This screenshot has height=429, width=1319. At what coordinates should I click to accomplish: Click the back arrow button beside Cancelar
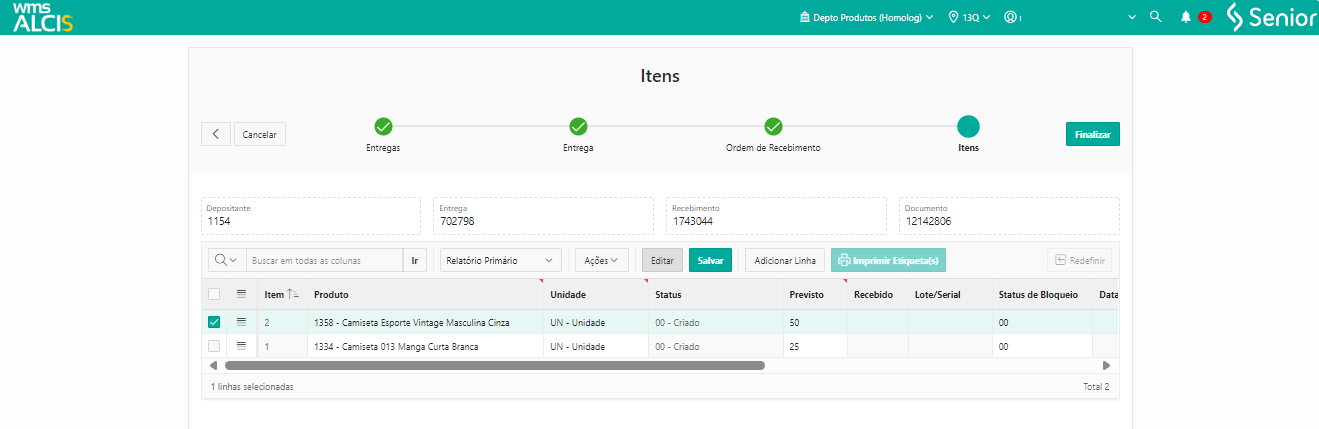pos(215,134)
